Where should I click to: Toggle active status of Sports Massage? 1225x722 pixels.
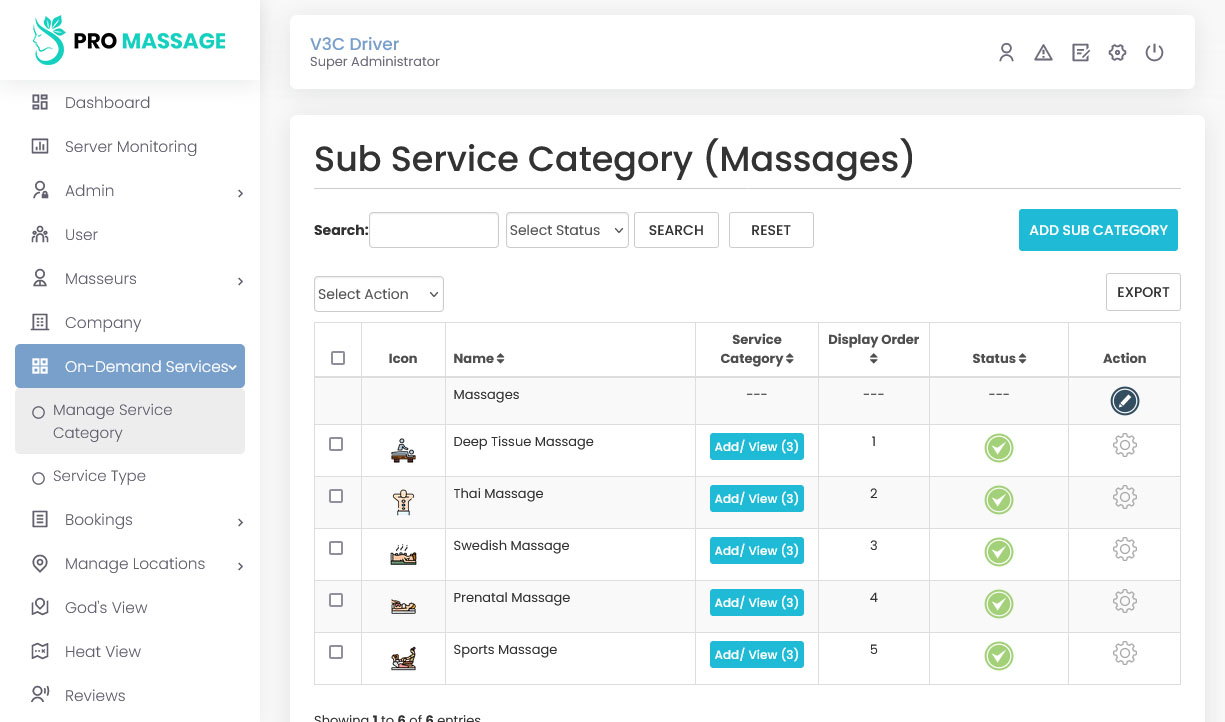pyautogui.click(x=998, y=656)
